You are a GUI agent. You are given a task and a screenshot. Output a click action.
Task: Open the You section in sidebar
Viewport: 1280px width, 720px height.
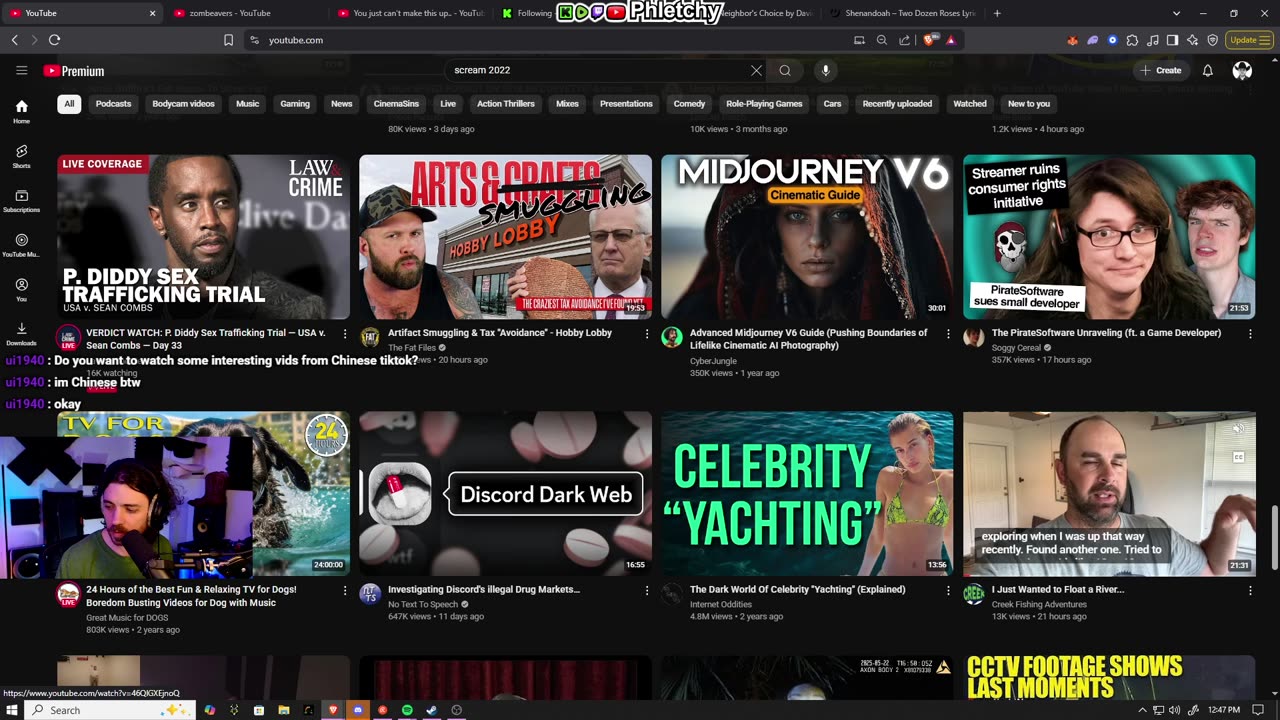coord(21,290)
